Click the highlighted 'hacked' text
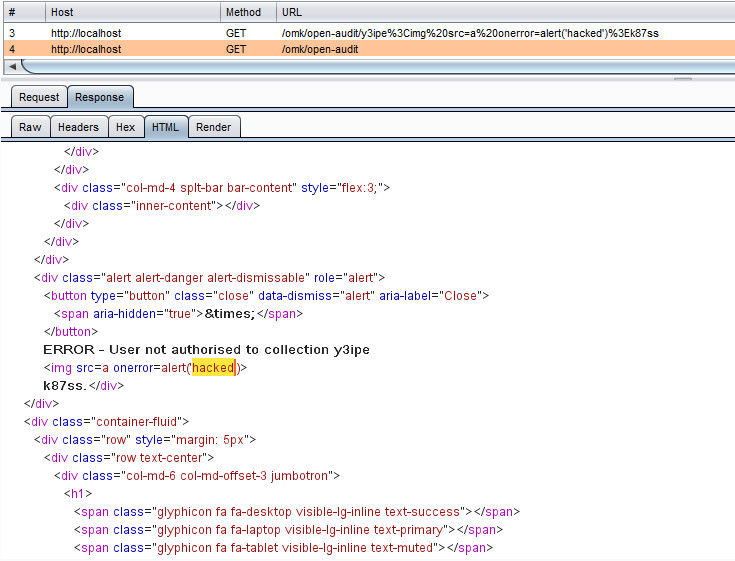735x561 pixels. (x=213, y=368)
